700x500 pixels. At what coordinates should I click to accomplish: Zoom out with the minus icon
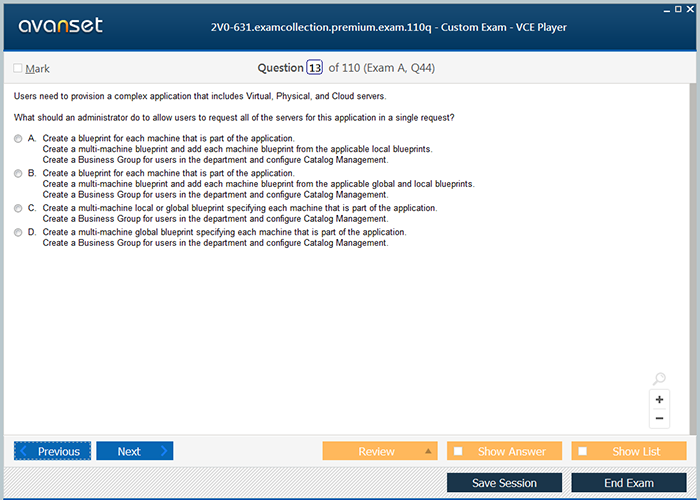[x=659, y=419]
